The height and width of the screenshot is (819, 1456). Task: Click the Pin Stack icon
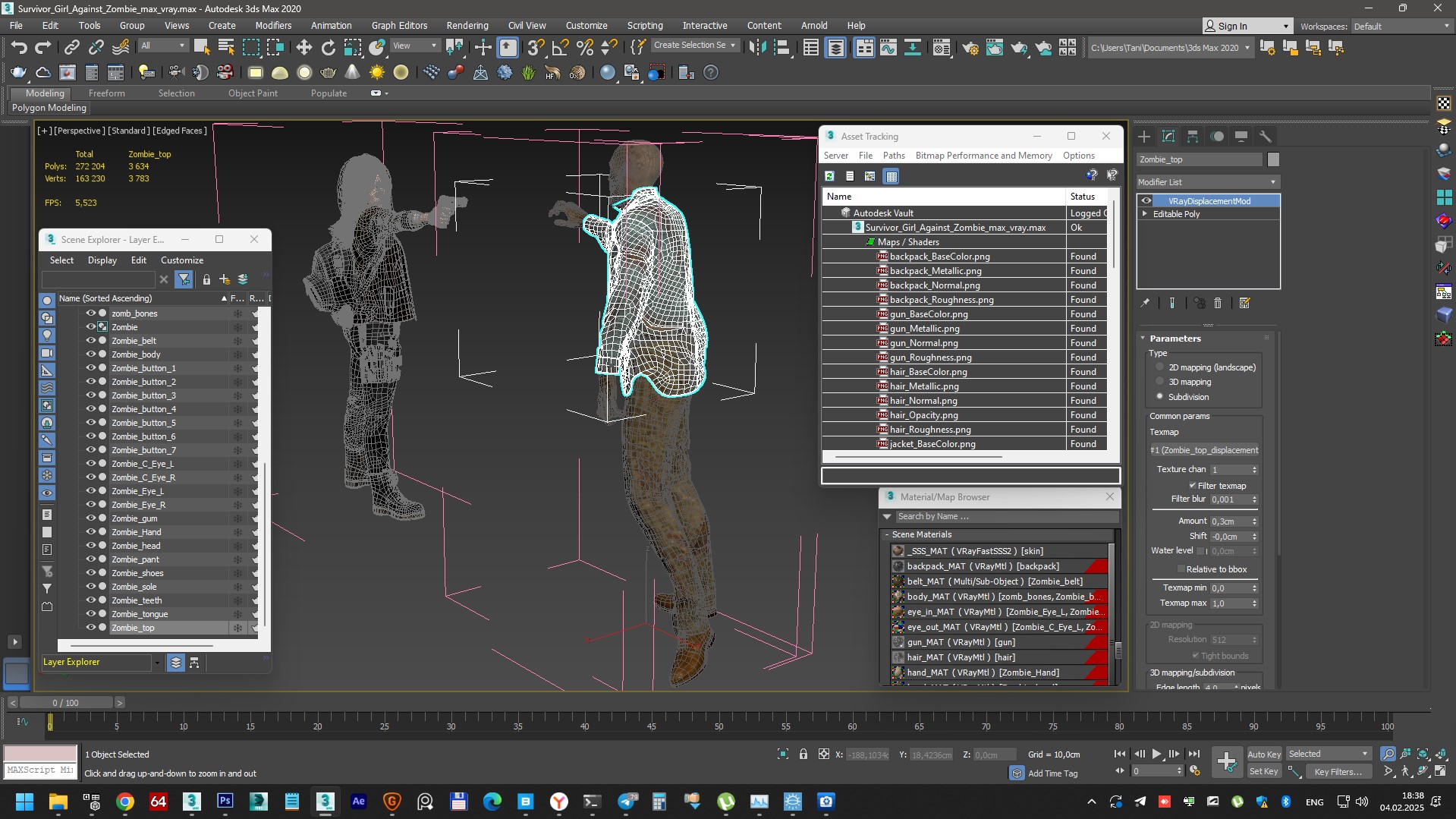coord(1145,303)
